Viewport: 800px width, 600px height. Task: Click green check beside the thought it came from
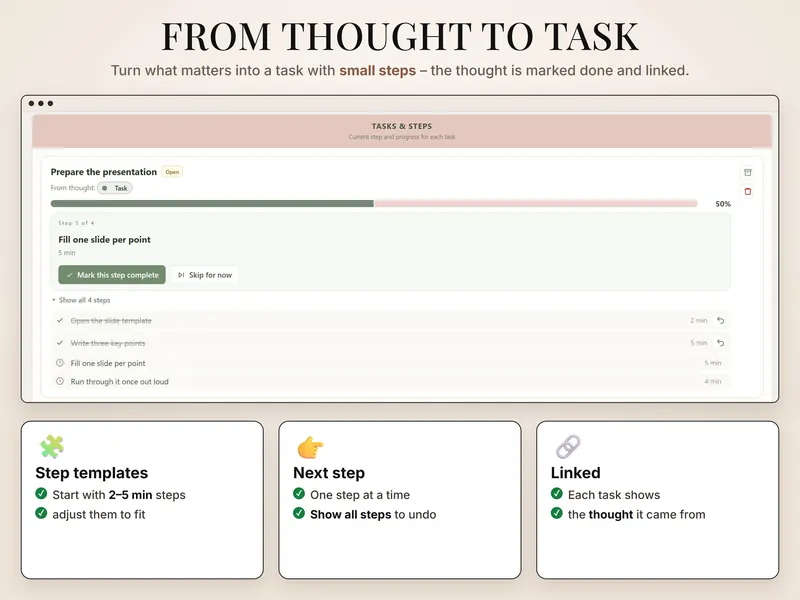tap(557, 513)
